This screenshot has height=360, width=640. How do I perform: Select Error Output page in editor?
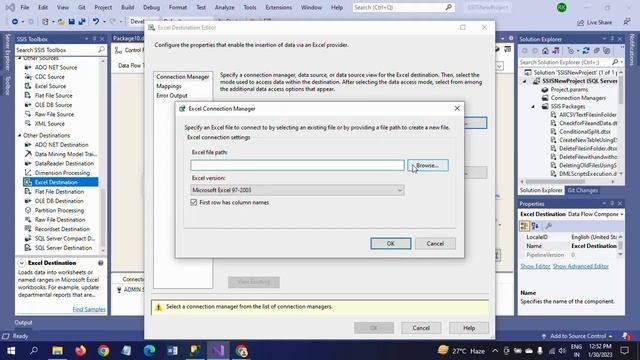pyautogui.click(x=172, y=96)
